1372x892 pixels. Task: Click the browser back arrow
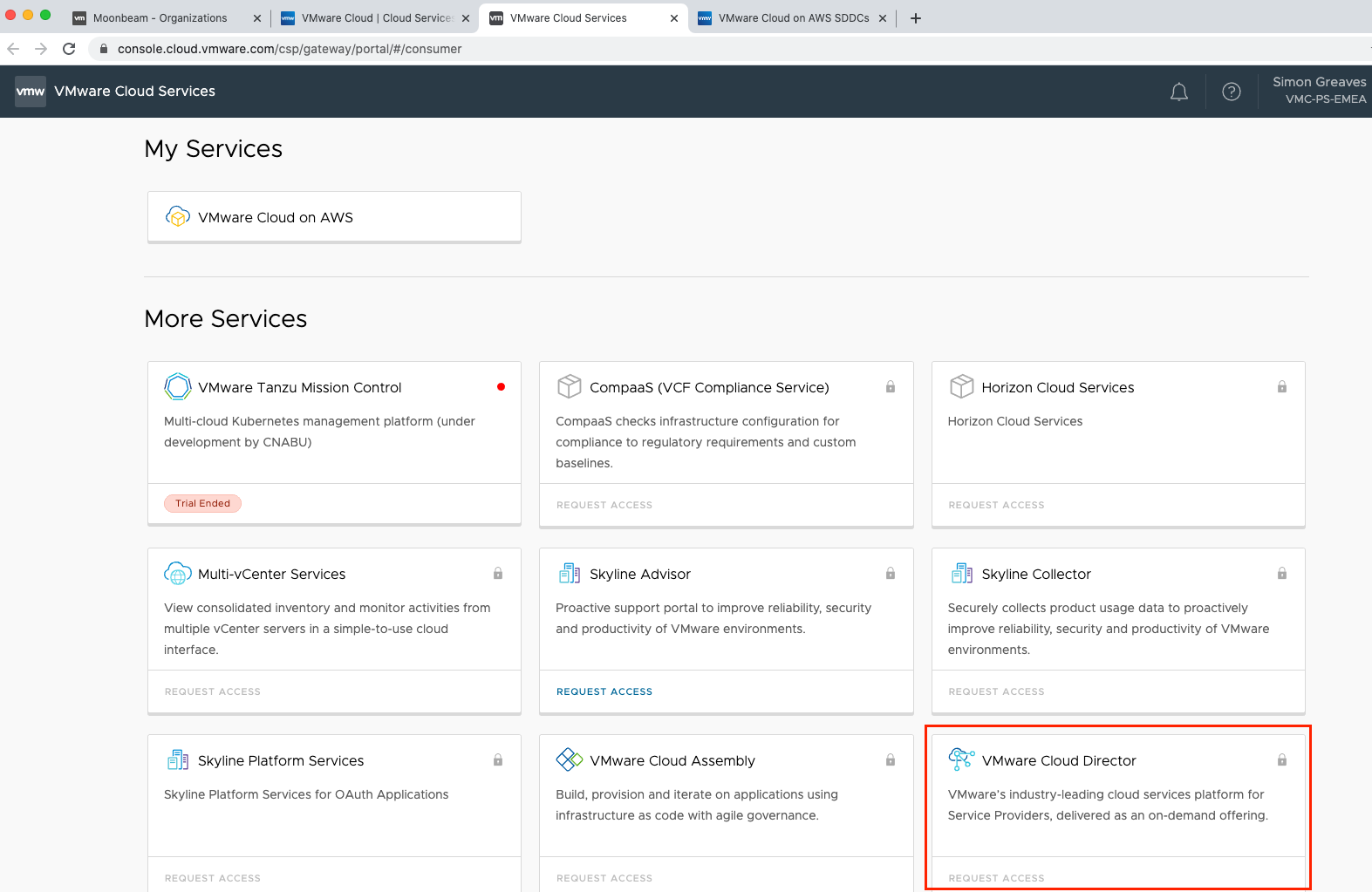pyautogui.click(x=13, y=49)
